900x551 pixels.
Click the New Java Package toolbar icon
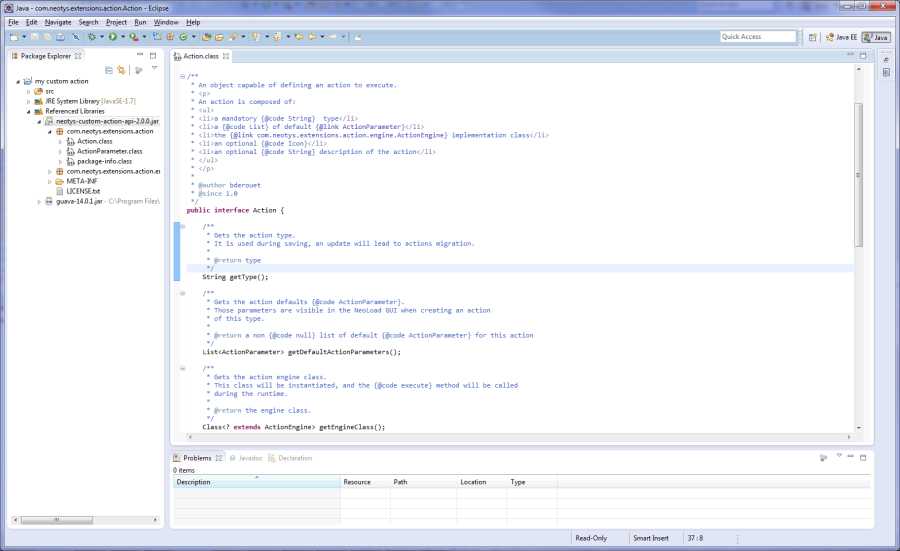171,37
